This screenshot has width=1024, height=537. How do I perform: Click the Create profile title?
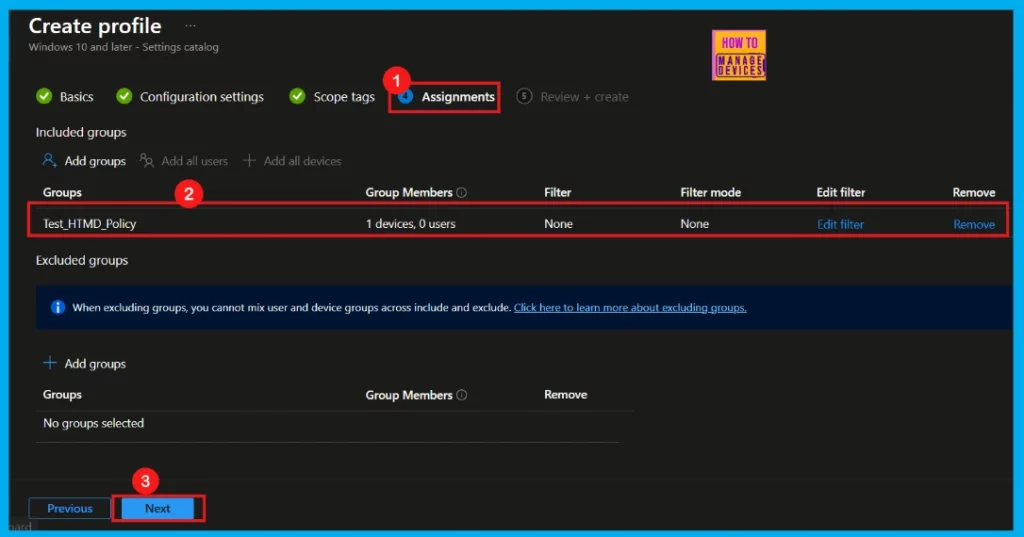(x=95, y=25)
